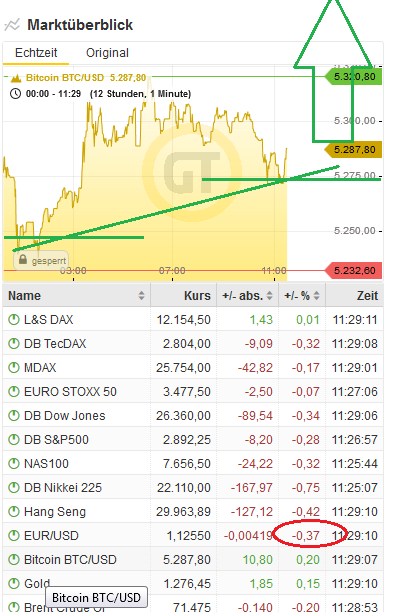The image size is (396, 612).
Task: Click NAS100 price 7.656,50
Action: tap(187, 464)
